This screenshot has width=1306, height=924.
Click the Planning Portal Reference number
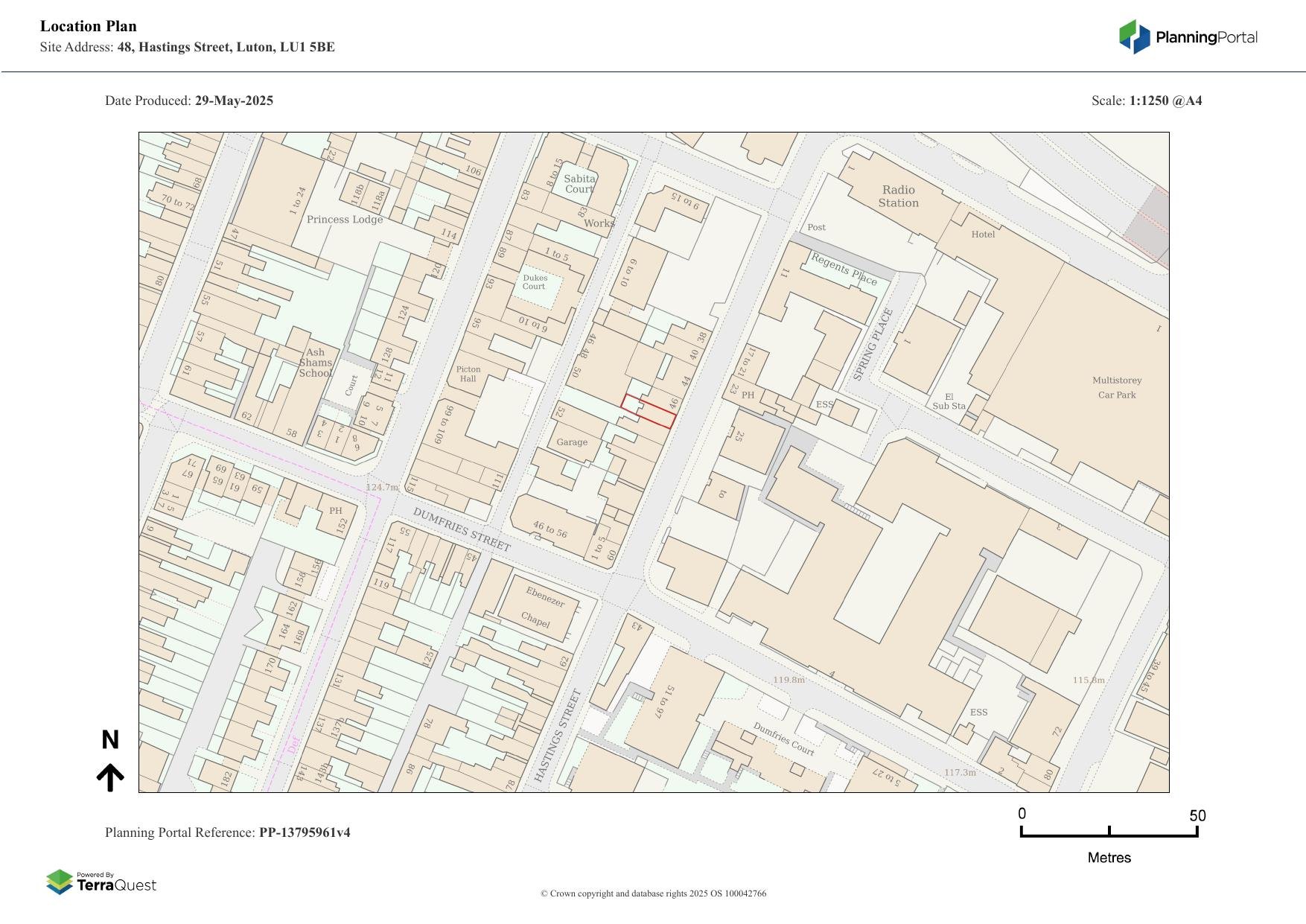(x=304, y=832)
